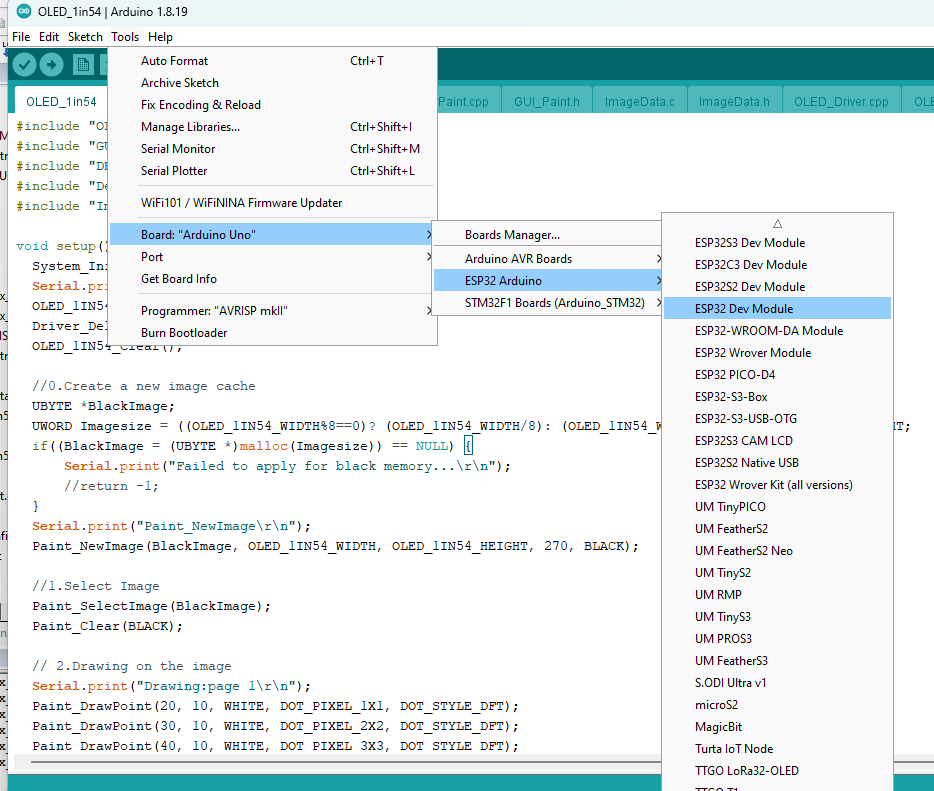Click comment '//1.Select Image'
The image size is (934, 791).
[96, 586]
